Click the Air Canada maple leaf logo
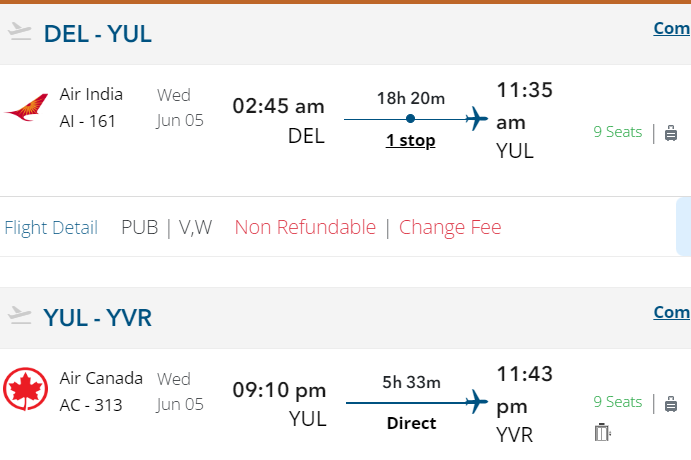Image resolution: width=691 pixels, height=460 pixels. pos(26,390)
